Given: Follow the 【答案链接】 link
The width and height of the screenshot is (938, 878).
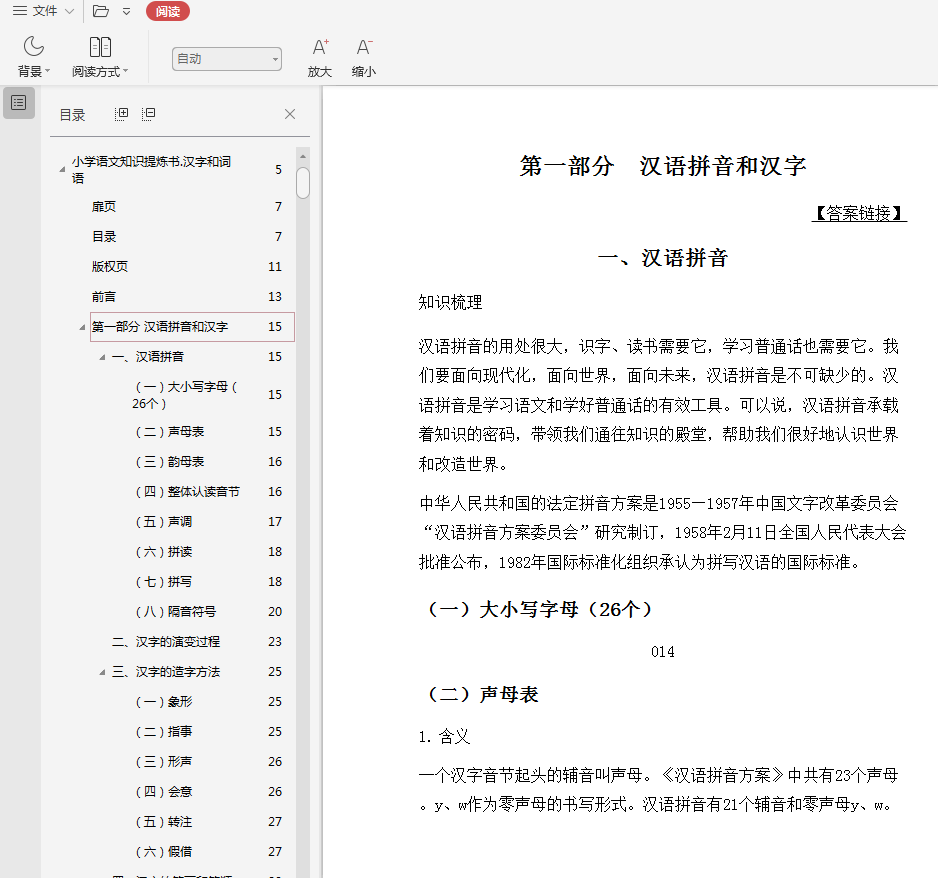Looking at the screenshot, I should click(x=859, y=213).
